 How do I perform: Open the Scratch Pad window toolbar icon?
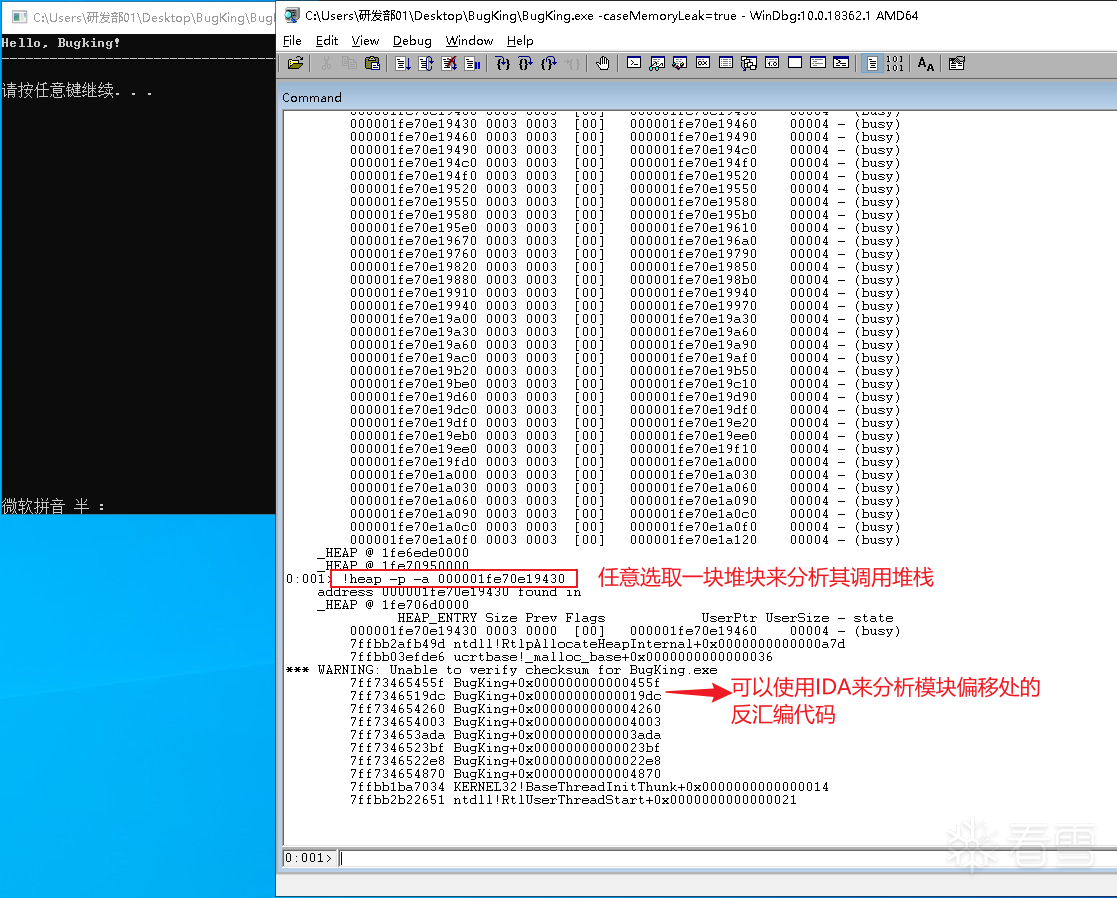click(x=795, y=63)
